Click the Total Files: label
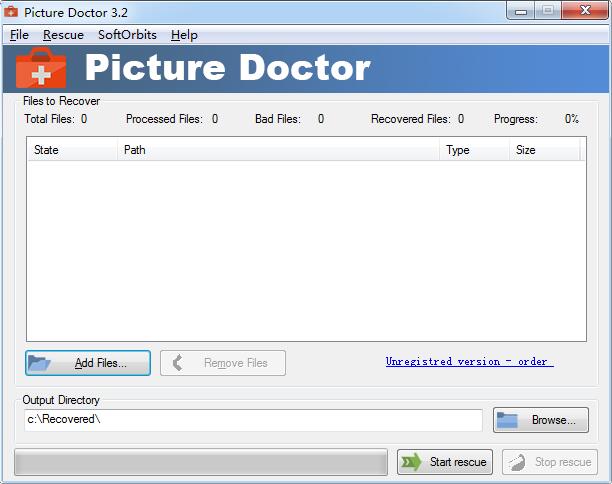 49,119
